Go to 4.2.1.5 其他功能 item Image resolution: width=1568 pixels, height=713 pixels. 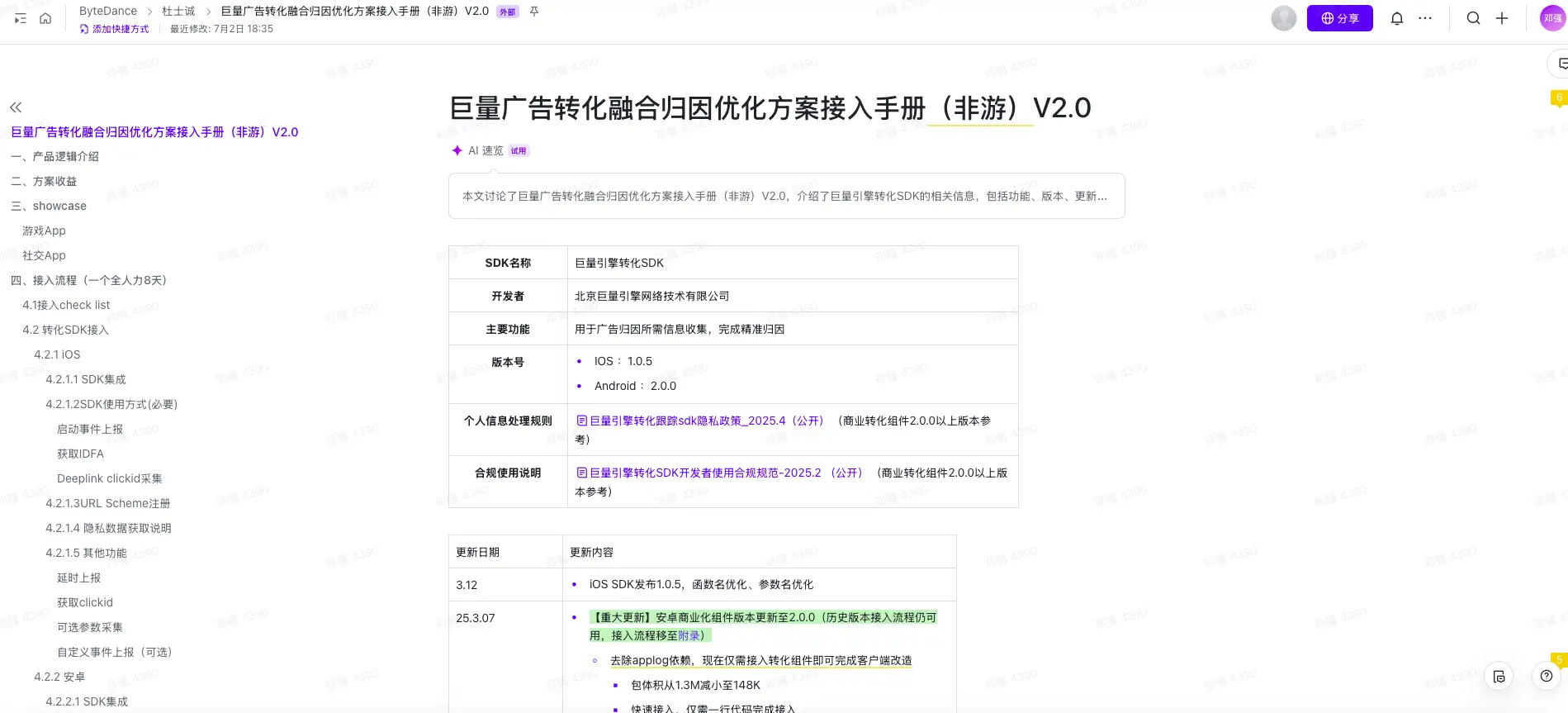(x=86, y=553)
